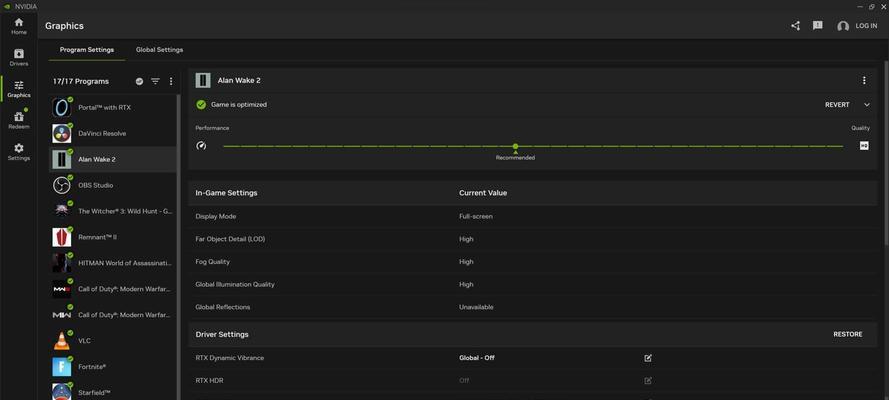Viewport: 889px width, 400px height.
Task: Click the VLC cone icon
Action: click(61, 341)
